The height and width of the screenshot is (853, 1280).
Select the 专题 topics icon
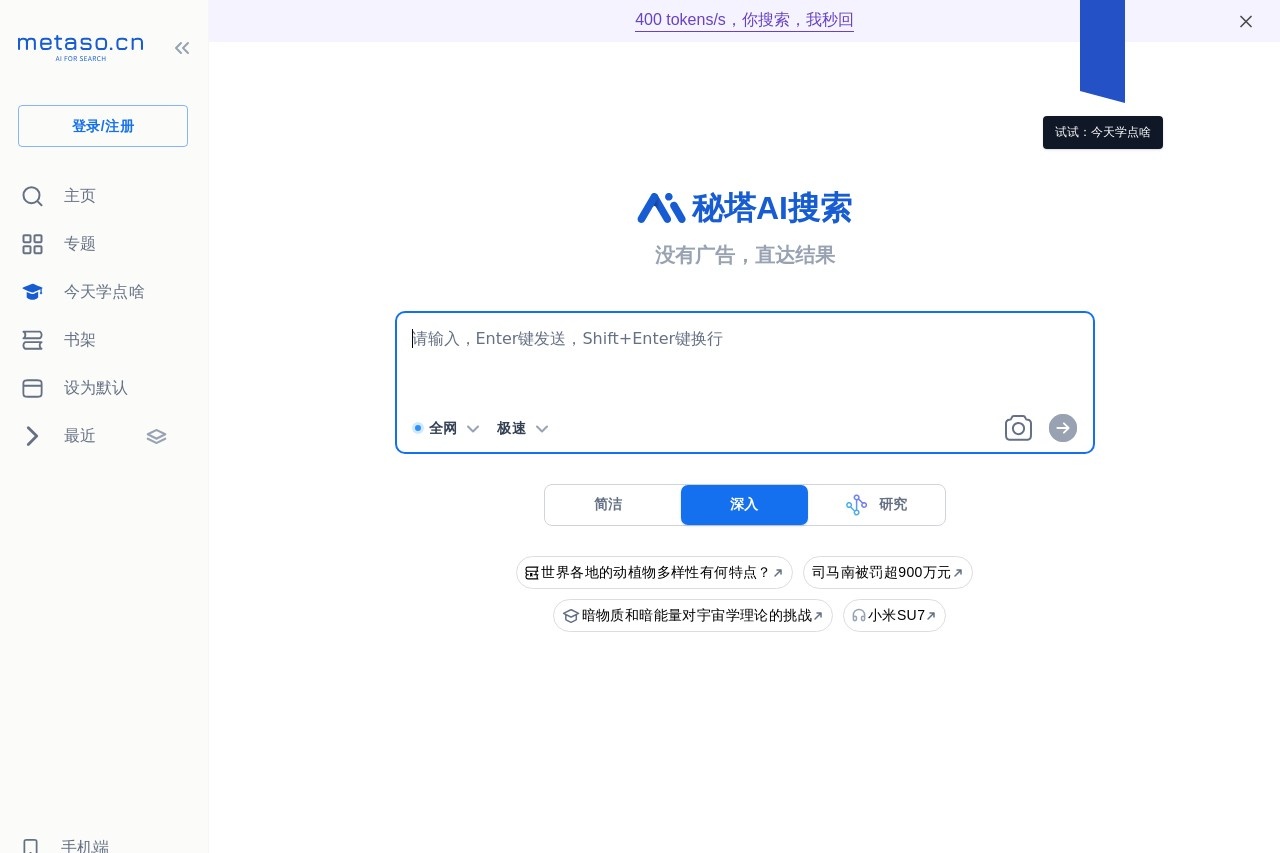point(32,244)
